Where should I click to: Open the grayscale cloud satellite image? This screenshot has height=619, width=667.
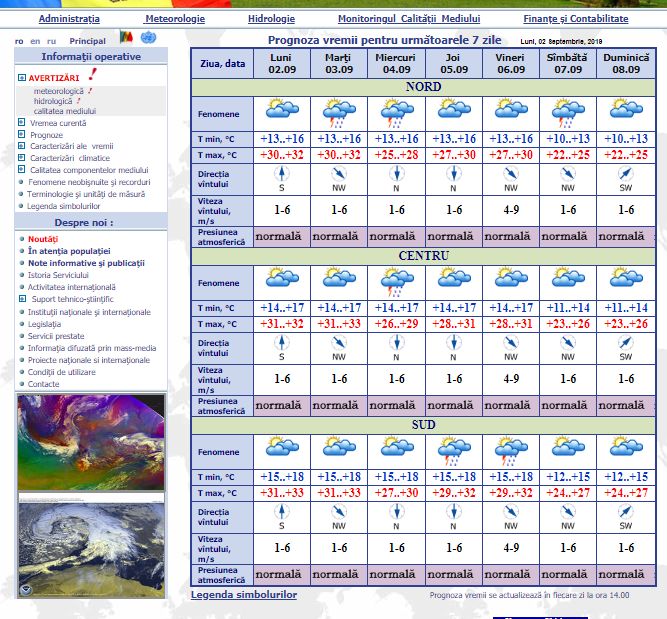(x=91, y=546)
